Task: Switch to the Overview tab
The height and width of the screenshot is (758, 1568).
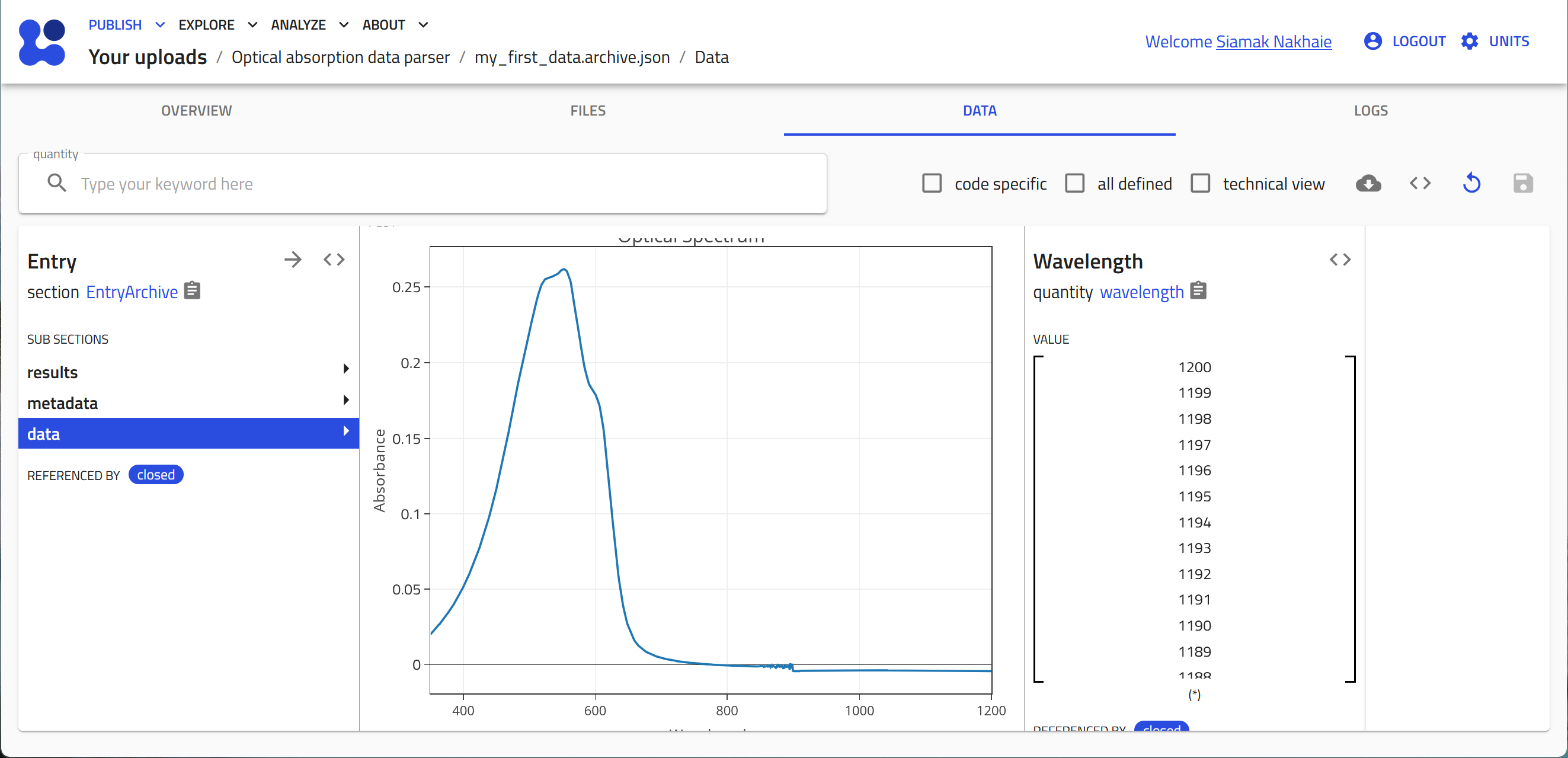Action: pyautogui.click(x=196, y=111)
